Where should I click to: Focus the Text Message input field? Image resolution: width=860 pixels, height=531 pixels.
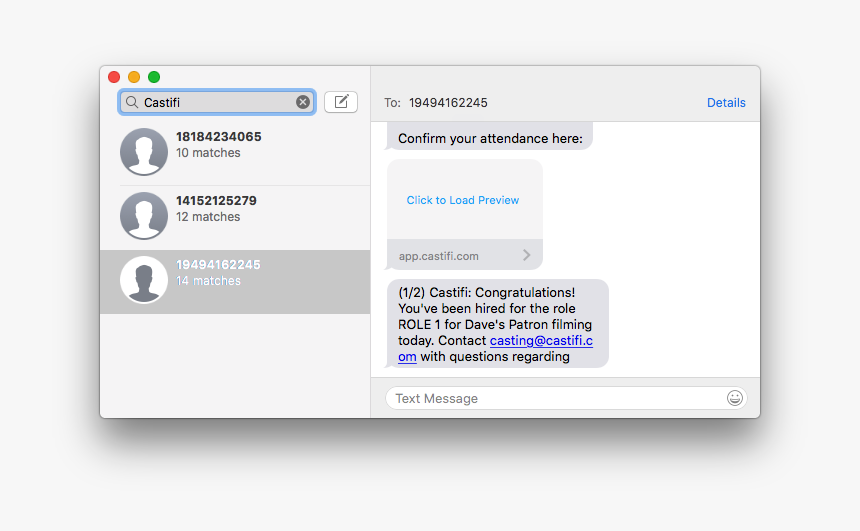pyautogui.click(x=566, y=398)
